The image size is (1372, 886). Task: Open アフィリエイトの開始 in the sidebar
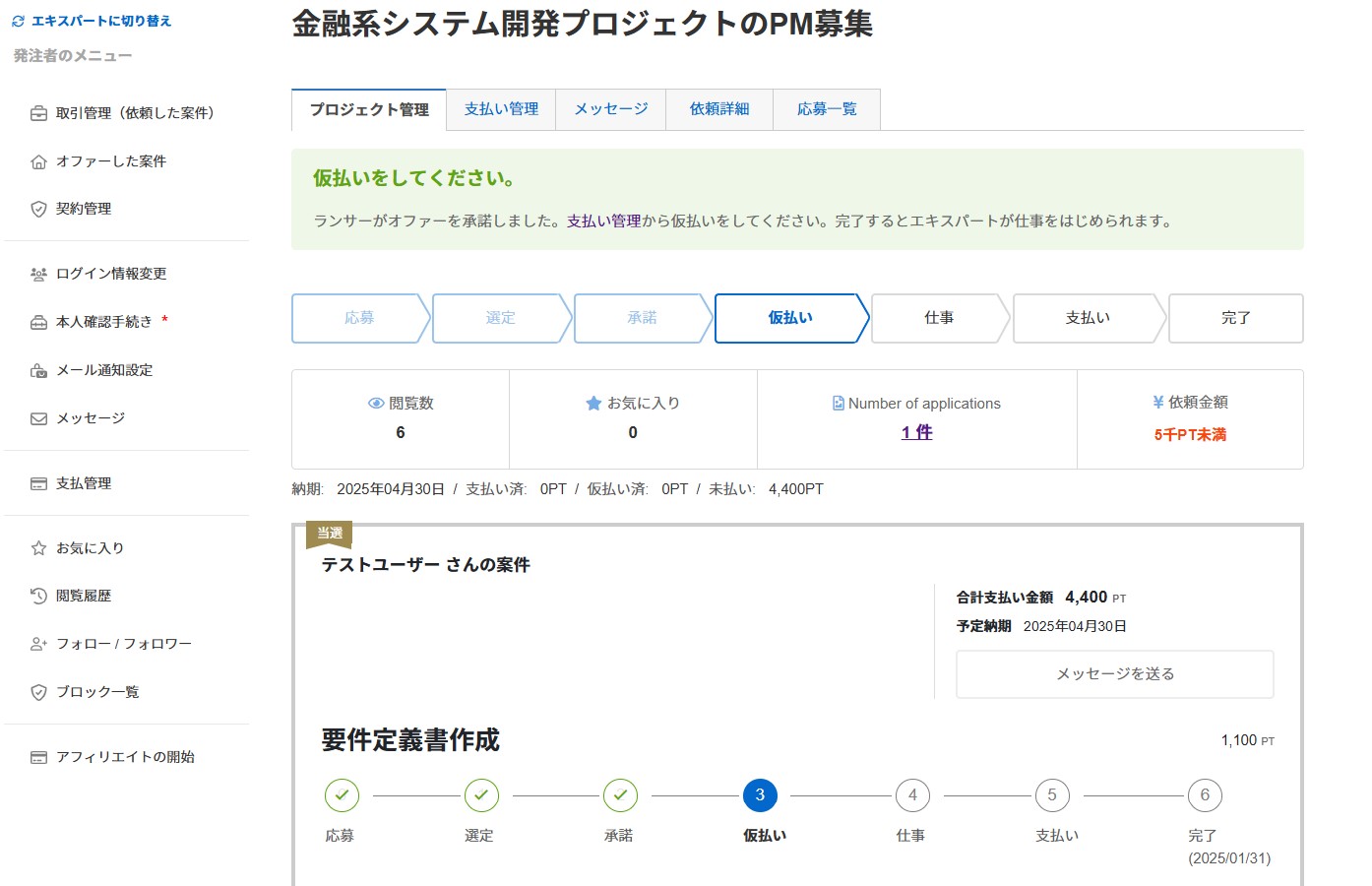point(125,757)
